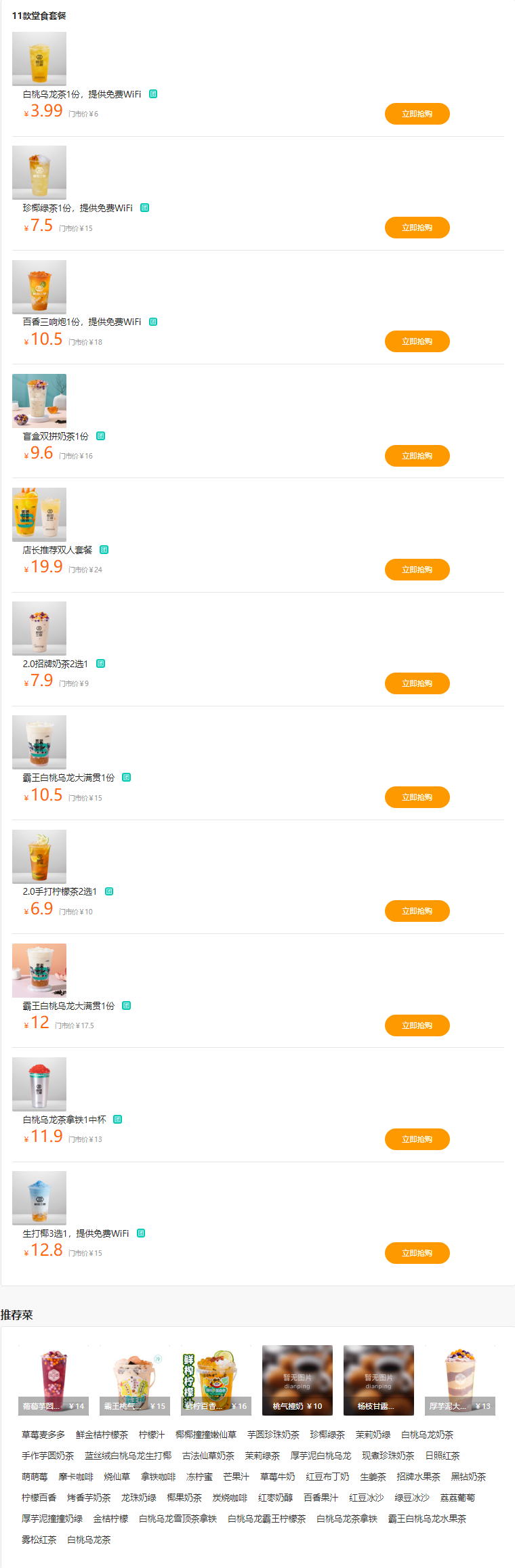
Task: Select the 草莓麦多多 dish tag
Action: click(43, 1435)
